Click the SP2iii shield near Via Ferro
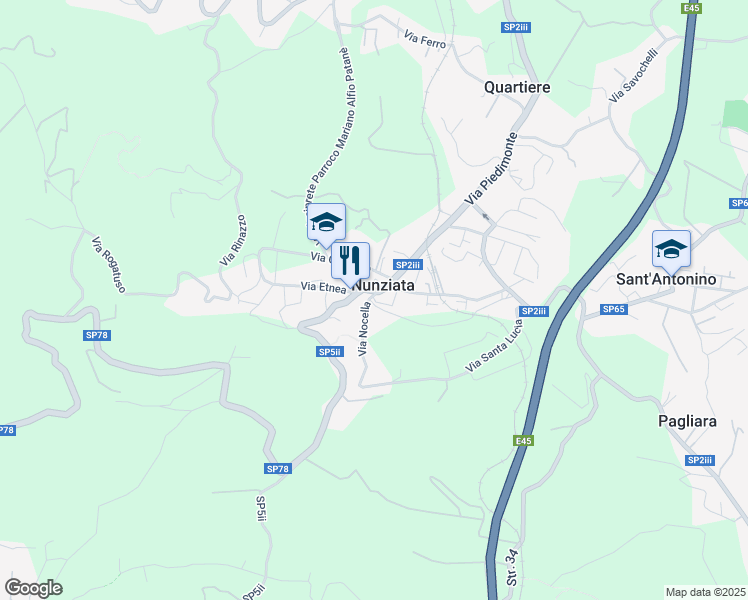 click(516, 27)
